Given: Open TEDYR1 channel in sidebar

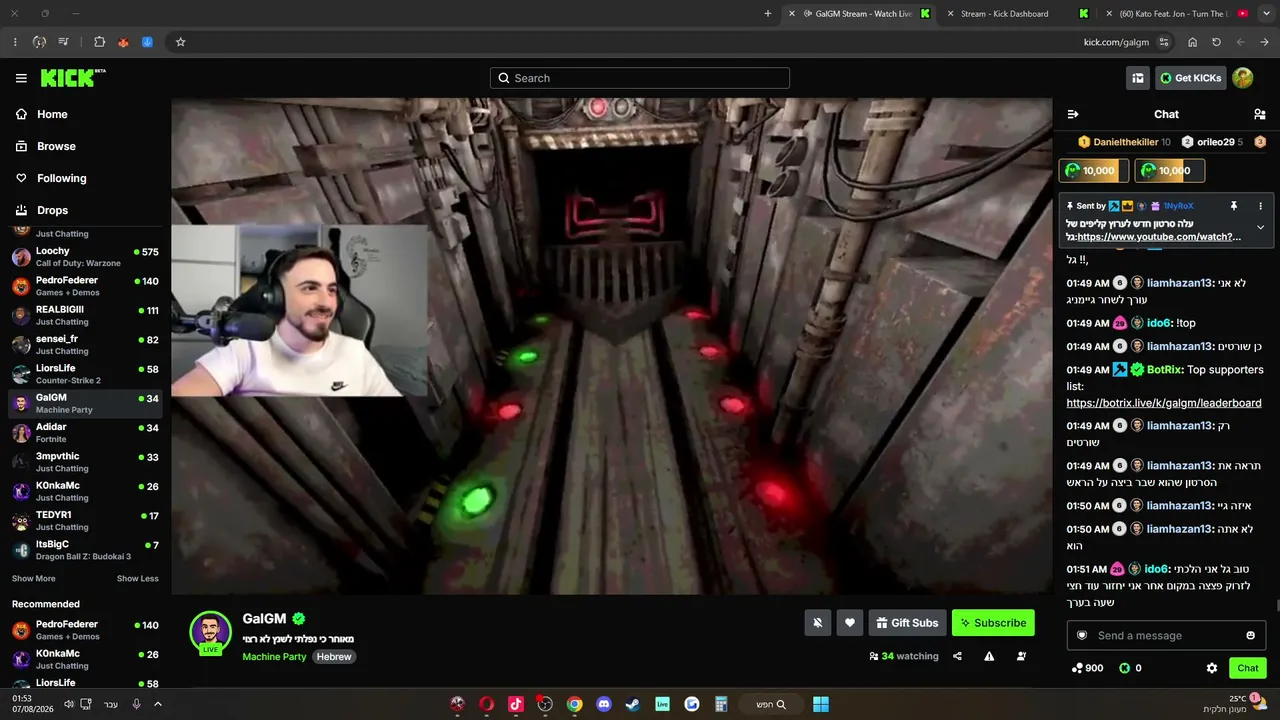Looking at the screenshot, I should click(85, 521).
